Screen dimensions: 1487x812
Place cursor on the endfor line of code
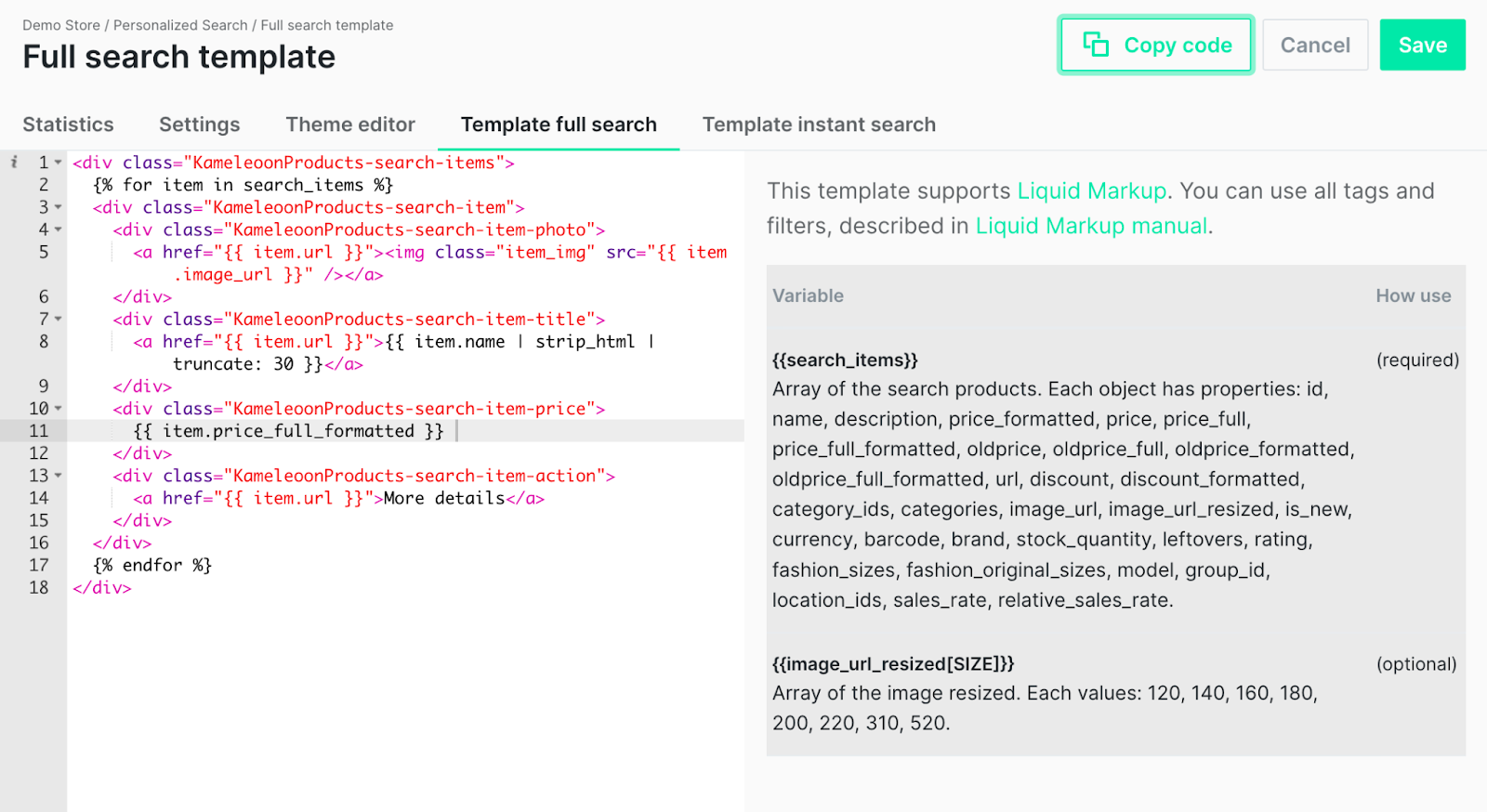[152, 565]
